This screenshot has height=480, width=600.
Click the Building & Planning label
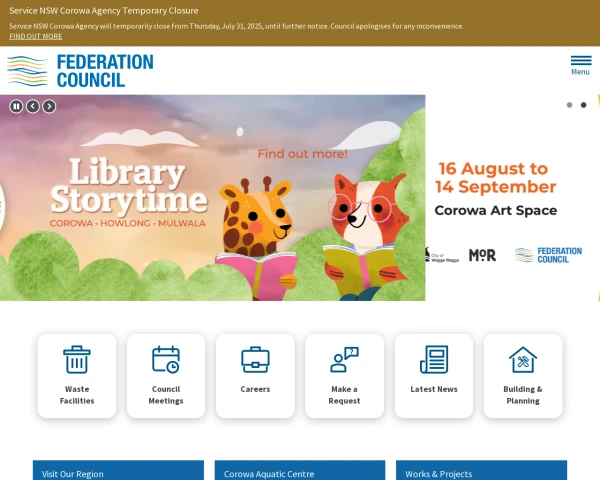pos(523,395)
